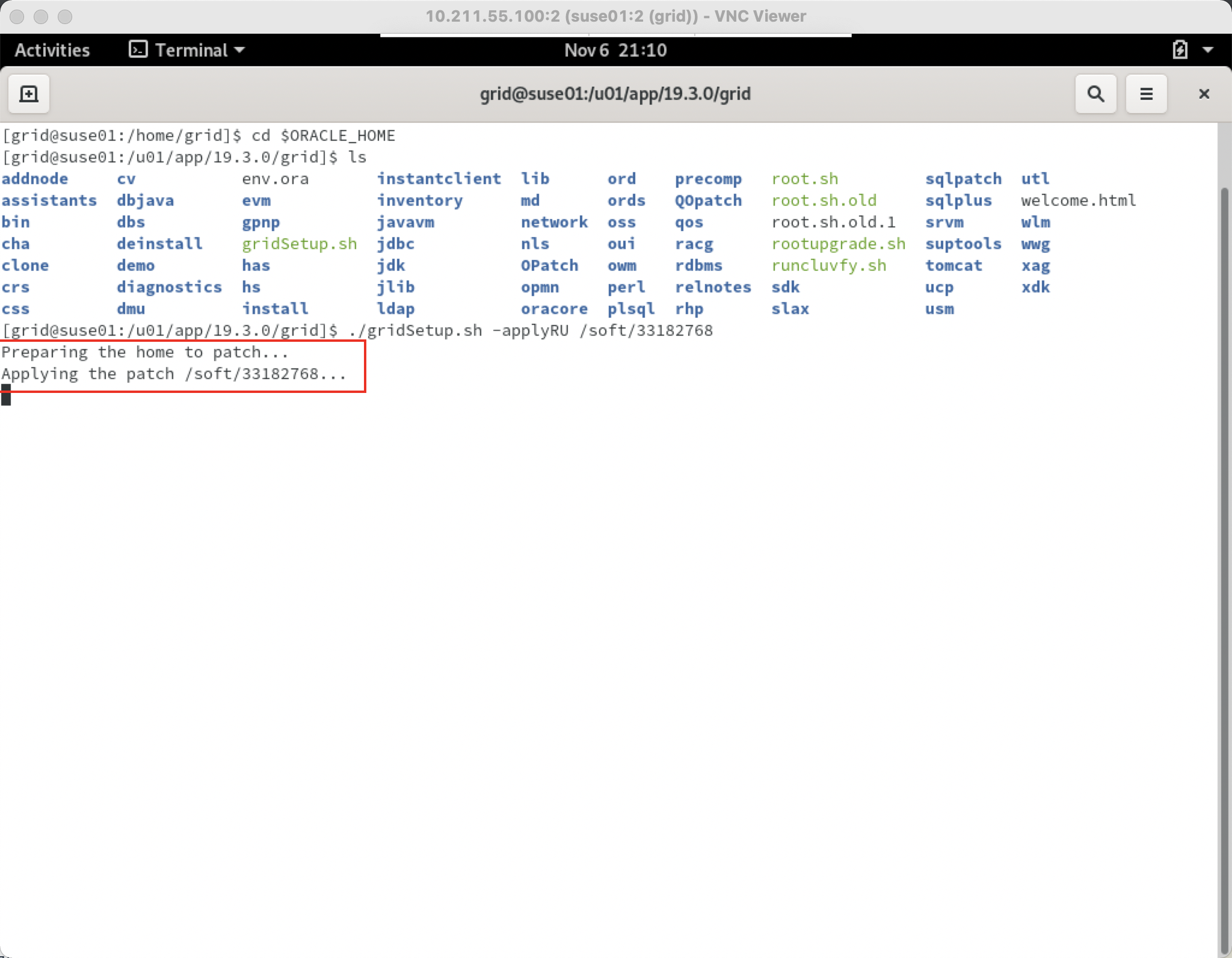The height and width of the screenshot is (958, 1232).
Task: Click the macOS red close button
Action: (x=17, y=17)
